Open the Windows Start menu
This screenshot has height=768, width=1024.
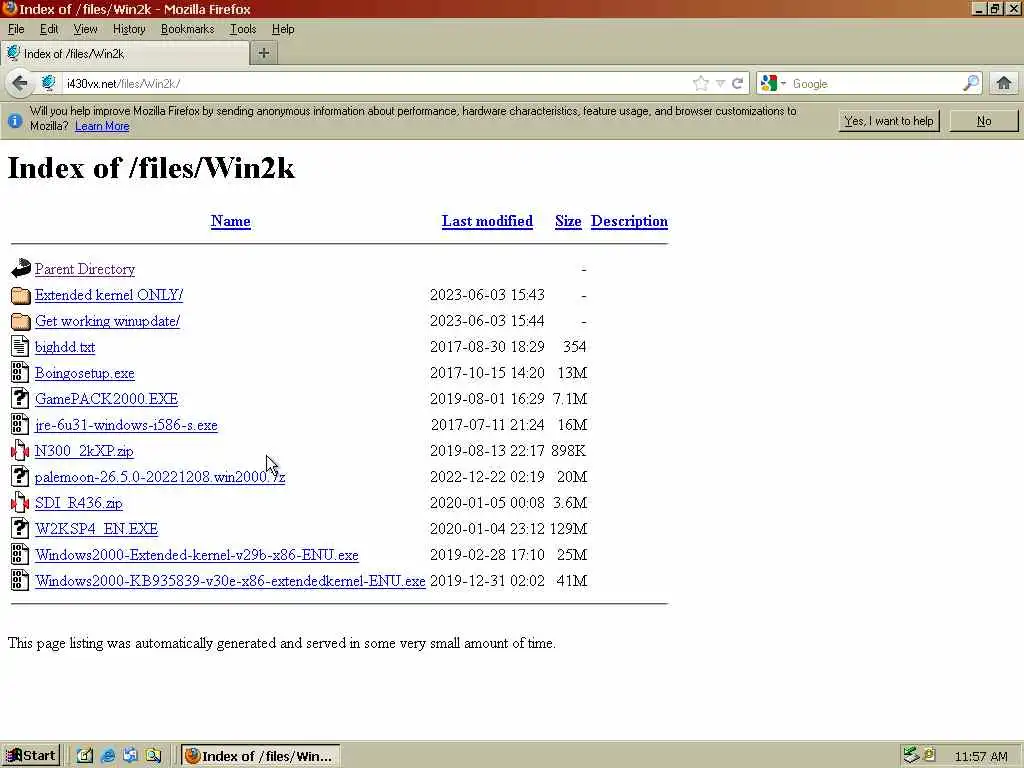pyautogui.click(x=31, y=756)
